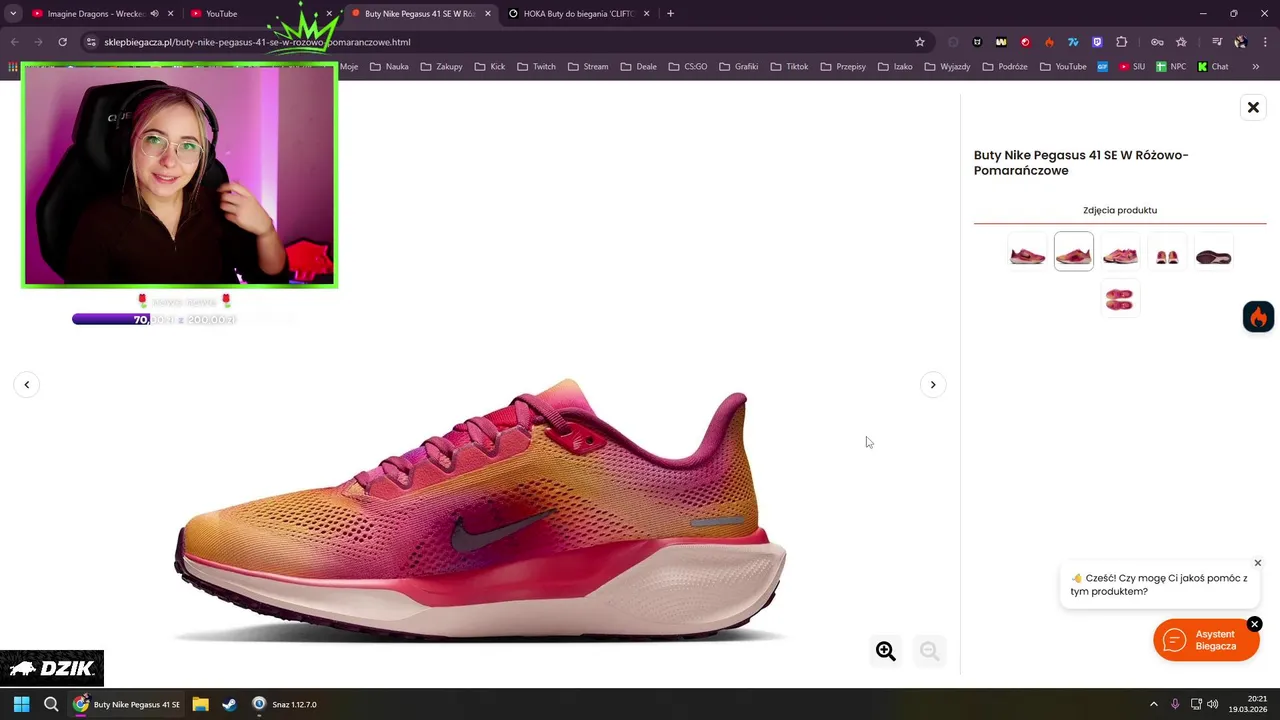Select the dark sole thumbnail
Screen dimensions: 1280x720
[1213, 251]
